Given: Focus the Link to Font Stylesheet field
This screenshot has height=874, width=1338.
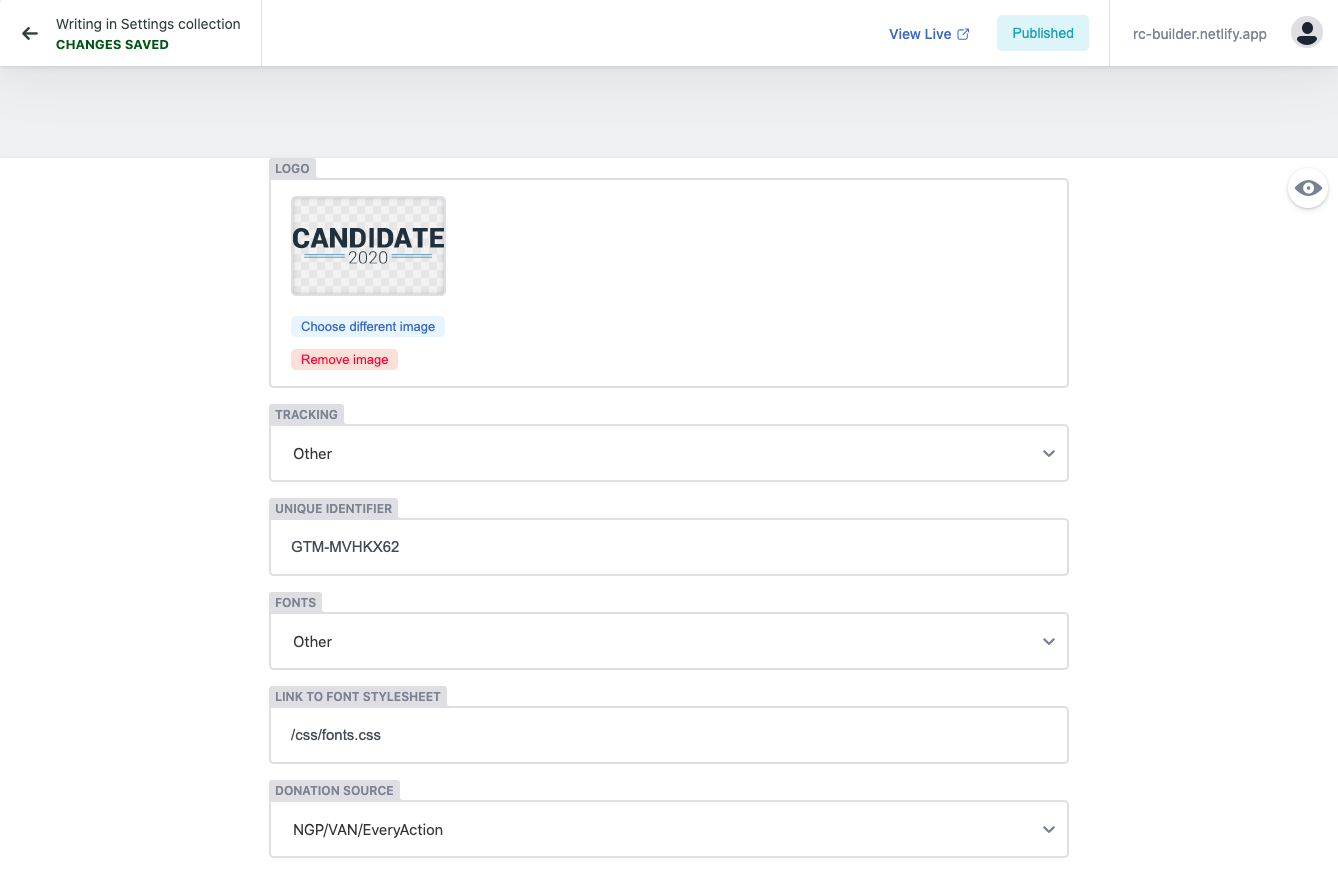Looking at the screenshot, I should pyautogui.click(x=669, y=735).
